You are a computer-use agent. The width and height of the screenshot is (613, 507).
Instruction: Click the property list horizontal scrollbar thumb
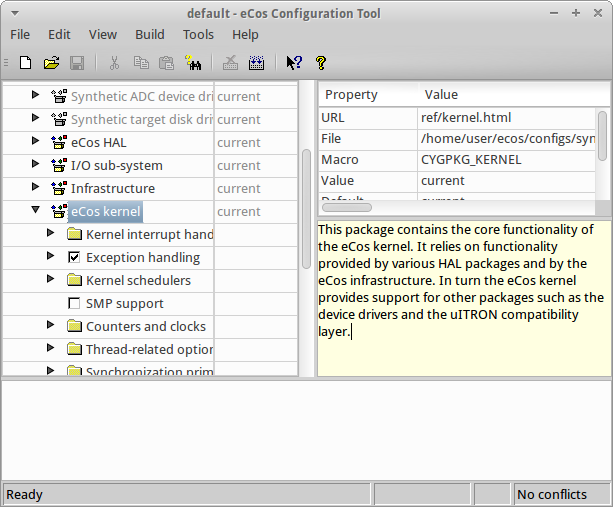click(x=346, y=207)
